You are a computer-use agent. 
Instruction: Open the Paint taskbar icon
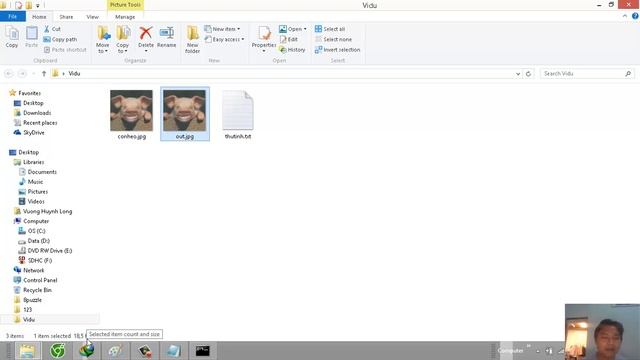click(116, 351)
